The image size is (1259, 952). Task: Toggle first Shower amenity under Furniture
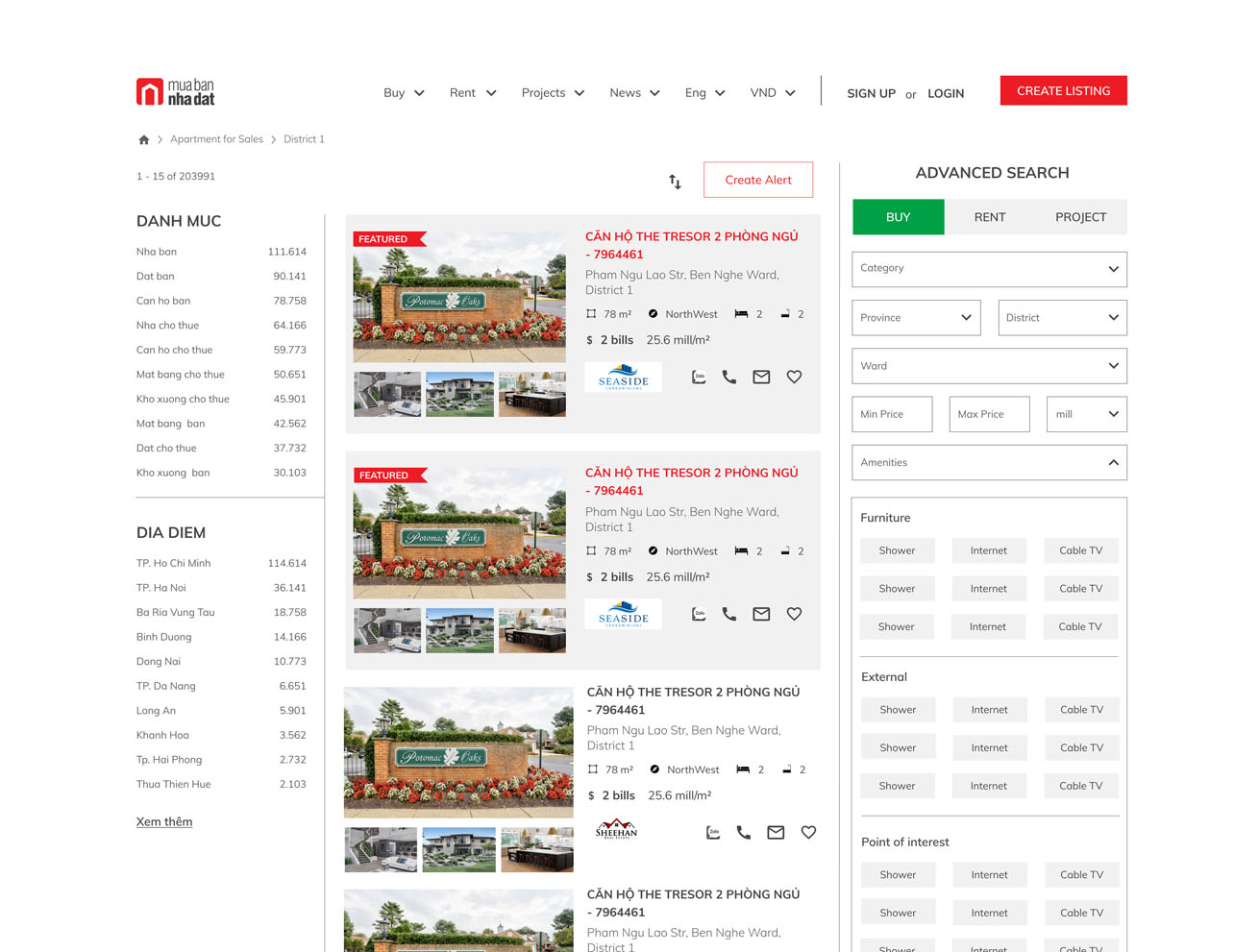[x=897, y=550]
